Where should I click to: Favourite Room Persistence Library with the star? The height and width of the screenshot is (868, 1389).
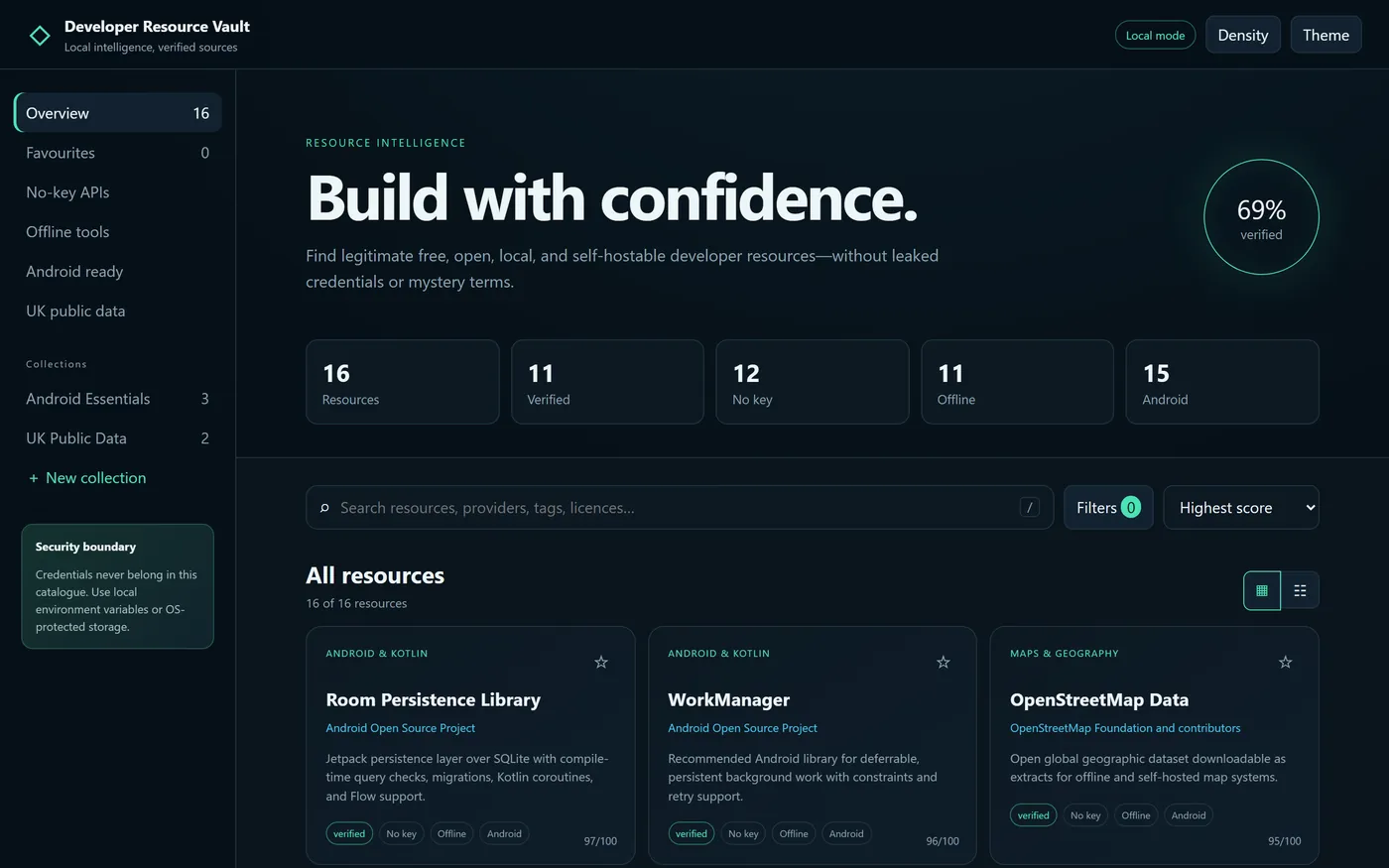click(x=601, y=662)
